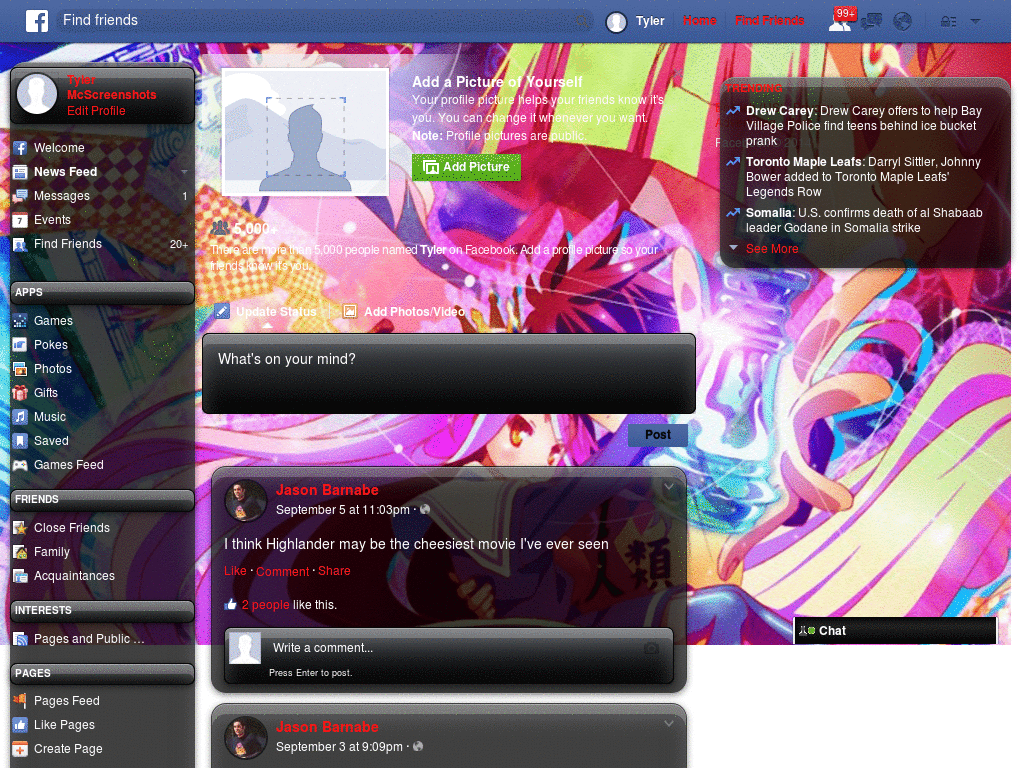
Task: Expand the account menu arrow in top bar
Action: click(975, 22)
